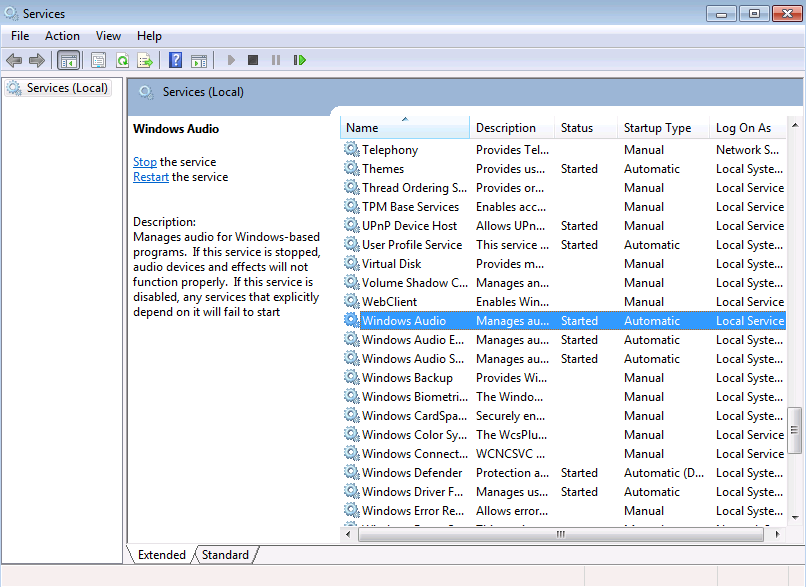Click the Restart the service link

[x=151, y=177]
